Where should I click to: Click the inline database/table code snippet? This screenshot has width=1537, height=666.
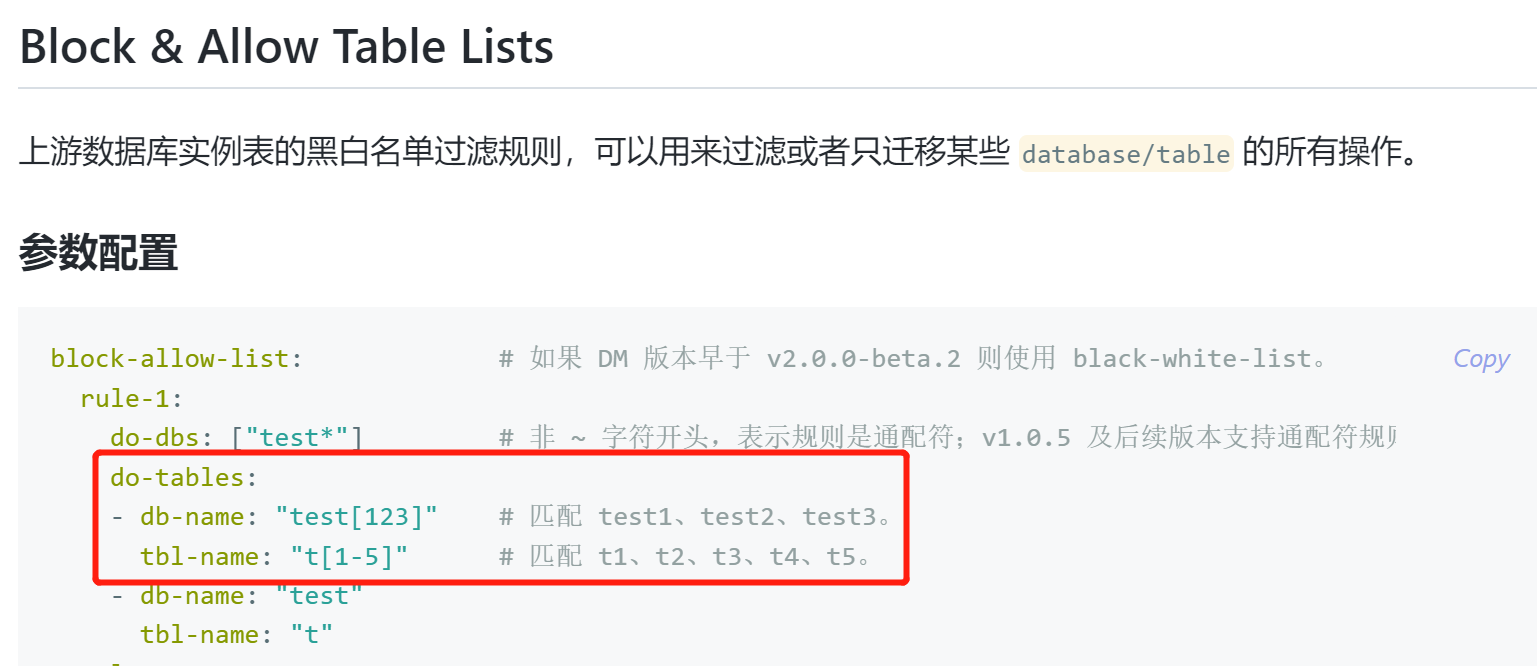point(1126,154)
